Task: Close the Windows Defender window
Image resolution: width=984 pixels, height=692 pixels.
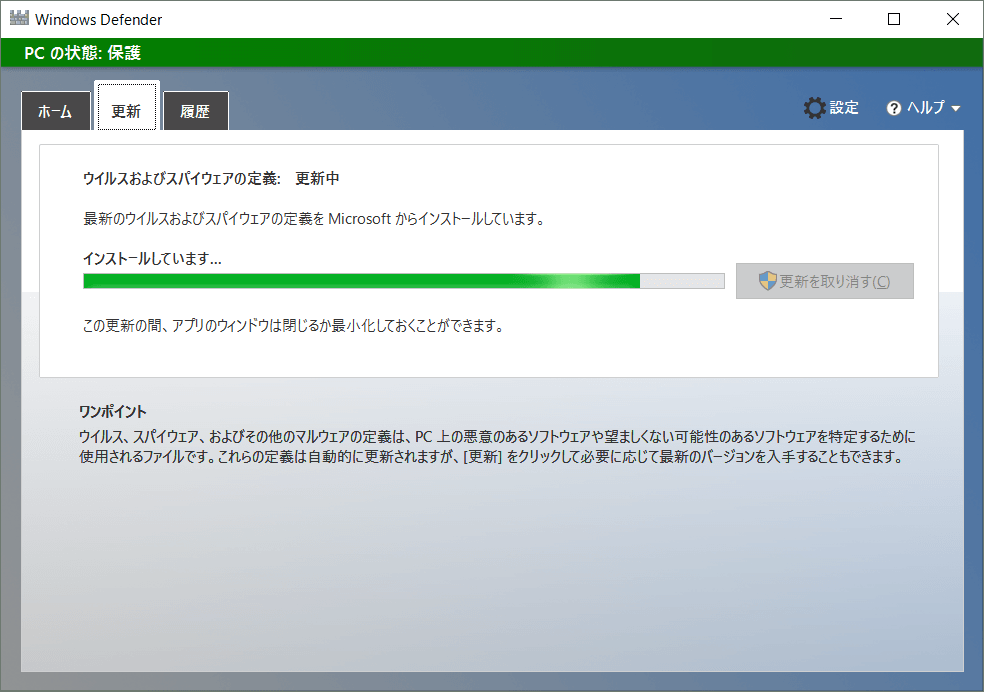Action: (x=952, y=19)
